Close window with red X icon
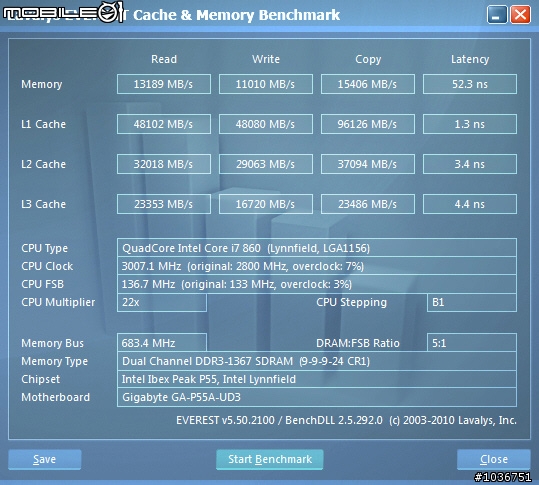The width and height of the screenshot is (539, 485). click(x=520, y=15)
